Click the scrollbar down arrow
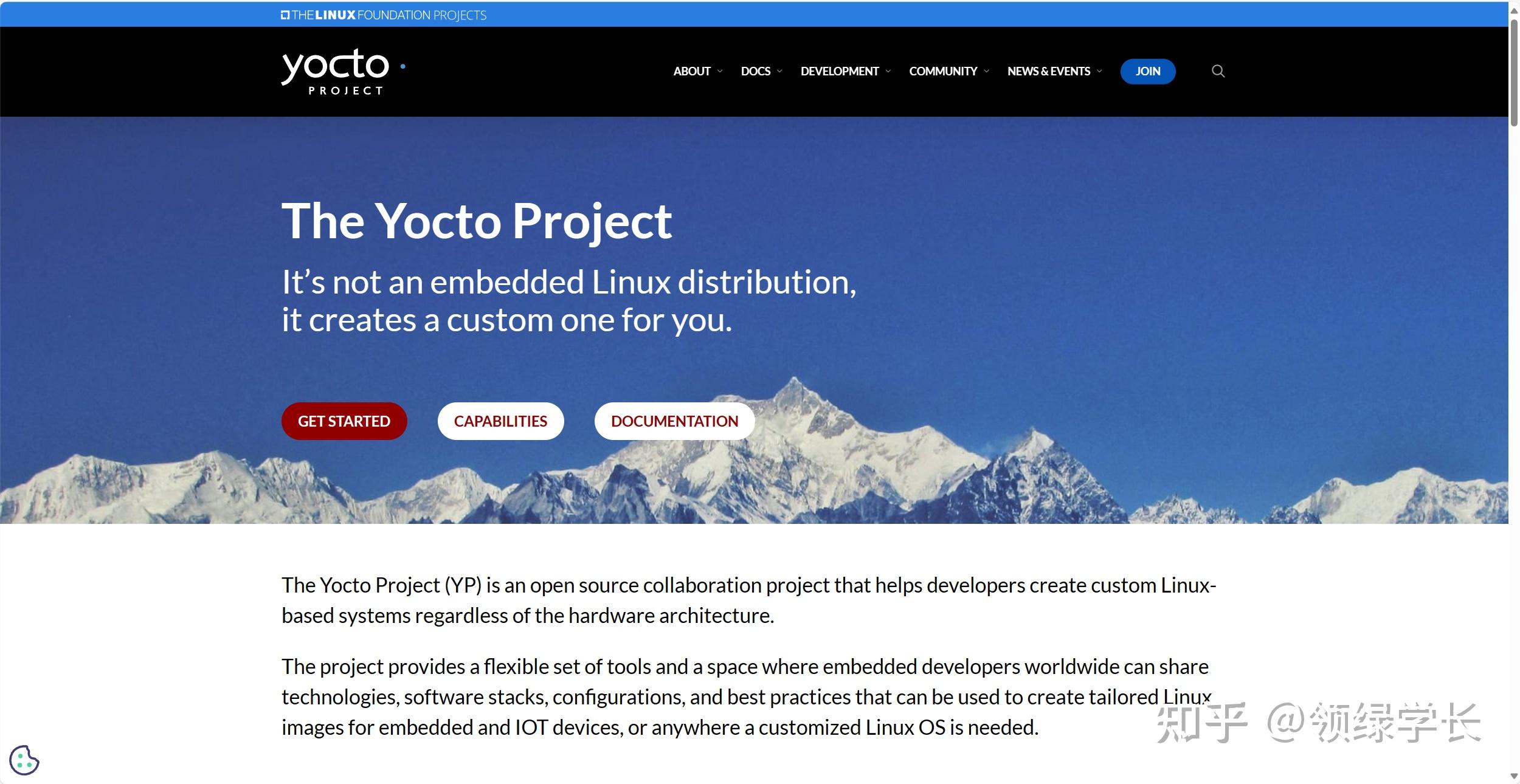 1514,777
